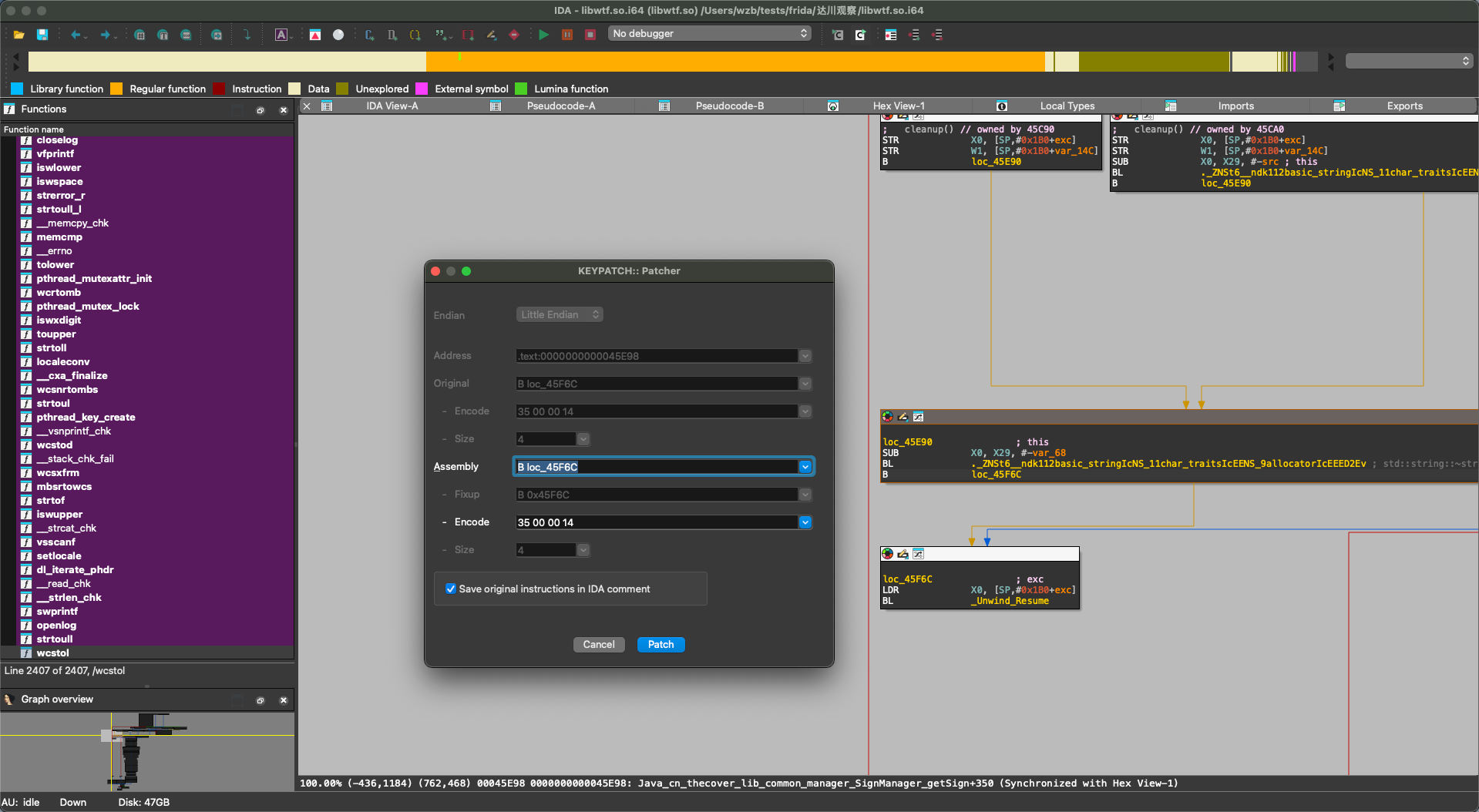
Task: Terminate the process with the red stop icon
Action: [590, 35]
